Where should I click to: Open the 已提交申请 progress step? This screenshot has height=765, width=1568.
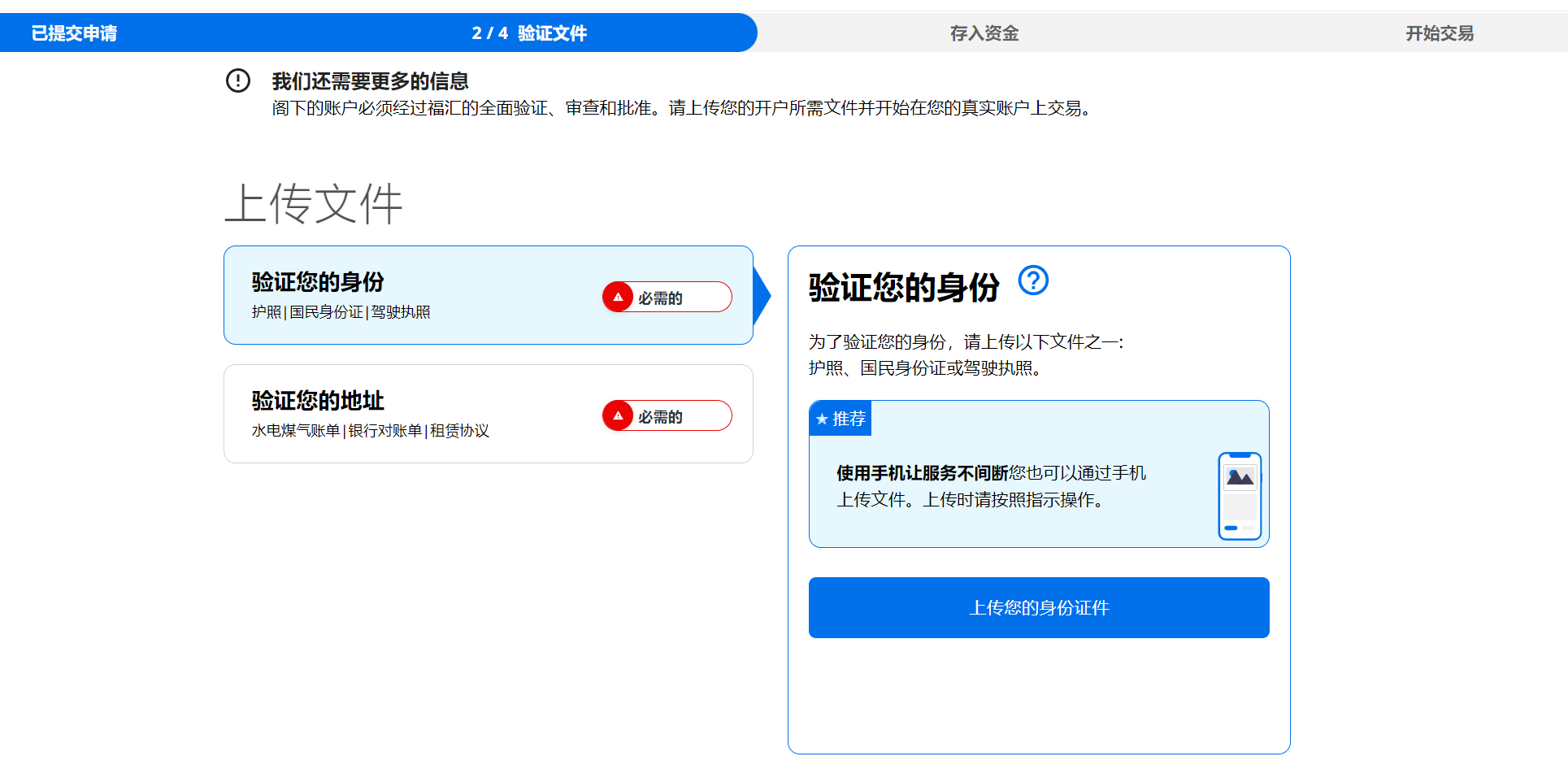pos(74,33)
